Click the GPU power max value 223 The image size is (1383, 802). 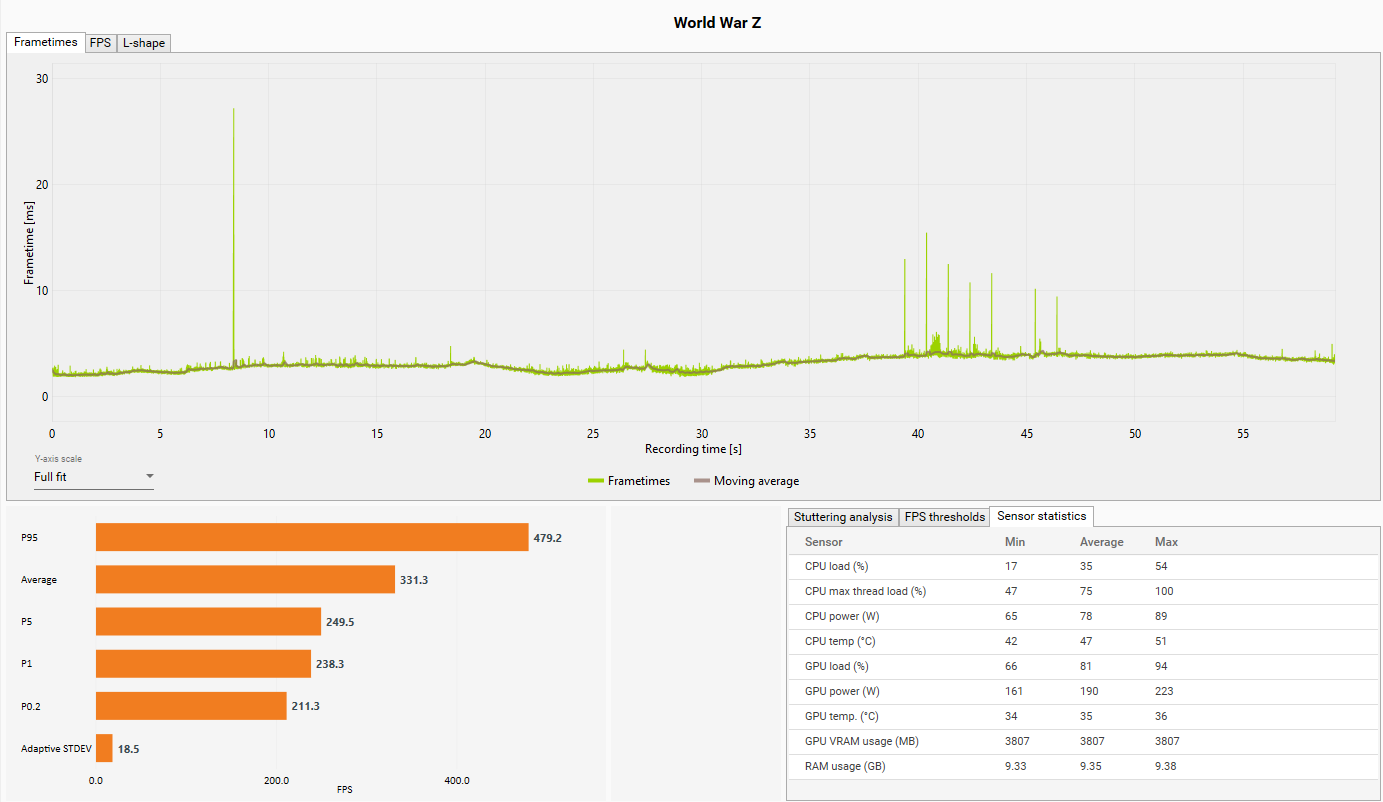pos(1164,691)
